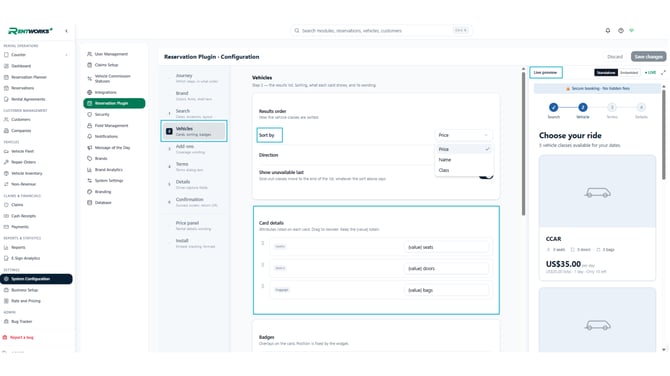Click the RentWorks logo
This screenshot has height=376, width=670.
click(x=30, y=31)
